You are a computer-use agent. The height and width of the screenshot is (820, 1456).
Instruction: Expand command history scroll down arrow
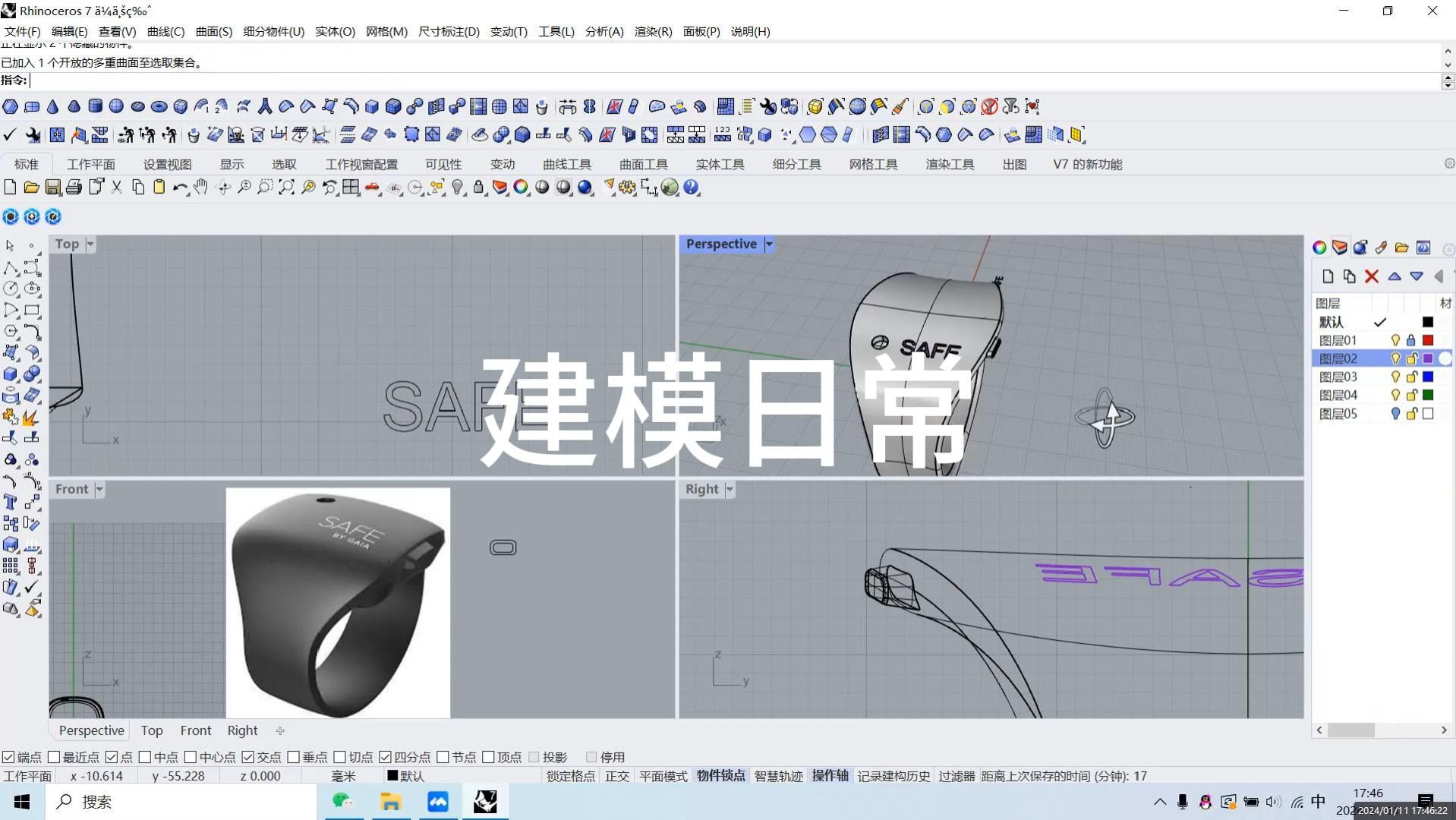pyautogui.click(x=1448, y=65)
